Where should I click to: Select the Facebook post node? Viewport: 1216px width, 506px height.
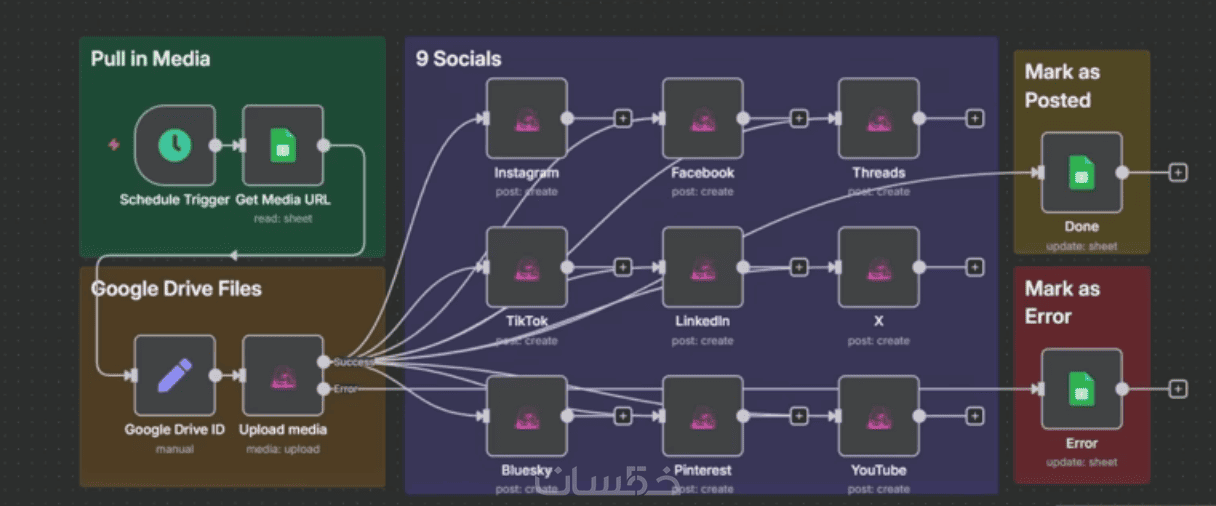tap(703, 118)
